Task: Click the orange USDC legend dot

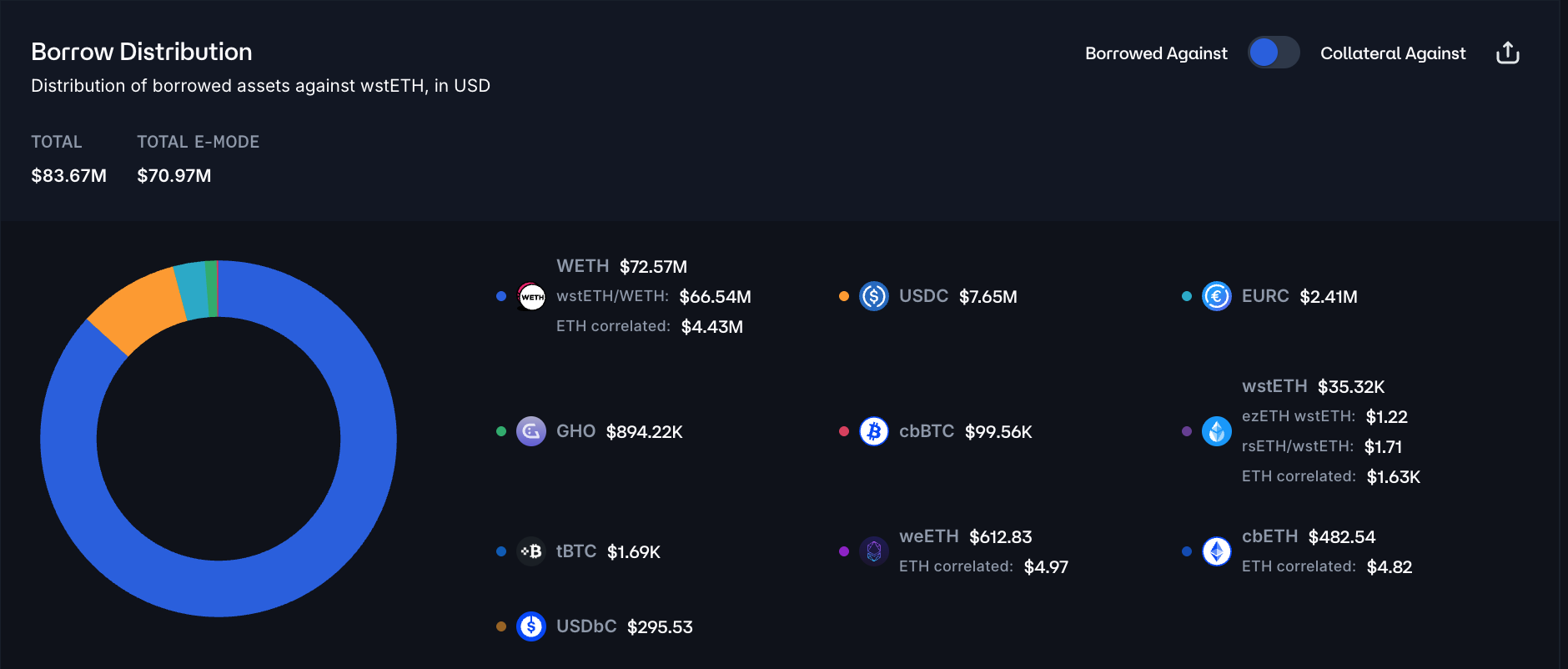Action: click(x=844, y=296)
